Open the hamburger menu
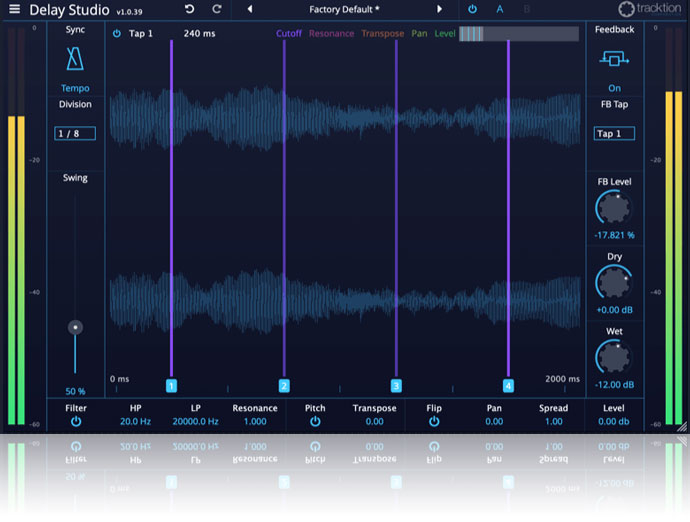The width and height of the screenshot is (690, 522). 14,10
